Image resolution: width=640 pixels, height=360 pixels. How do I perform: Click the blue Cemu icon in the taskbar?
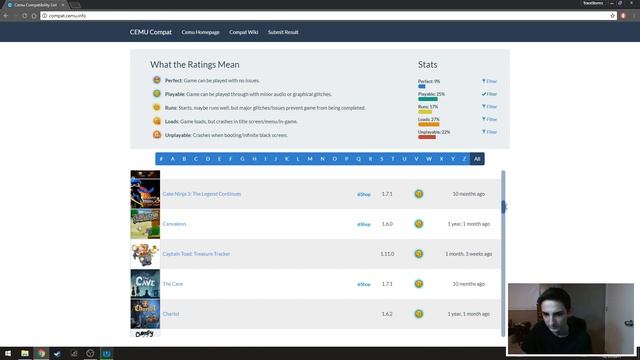point(107,353)
